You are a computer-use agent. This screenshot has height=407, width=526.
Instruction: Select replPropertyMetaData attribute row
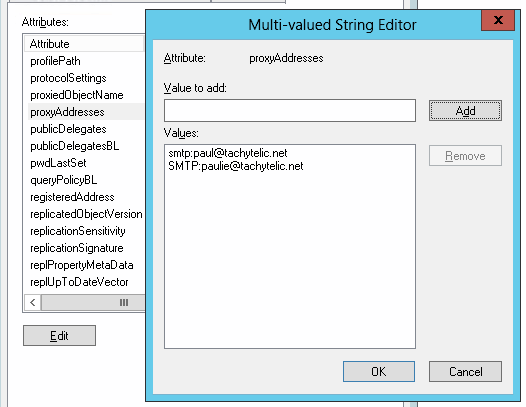tap(85, 265)
